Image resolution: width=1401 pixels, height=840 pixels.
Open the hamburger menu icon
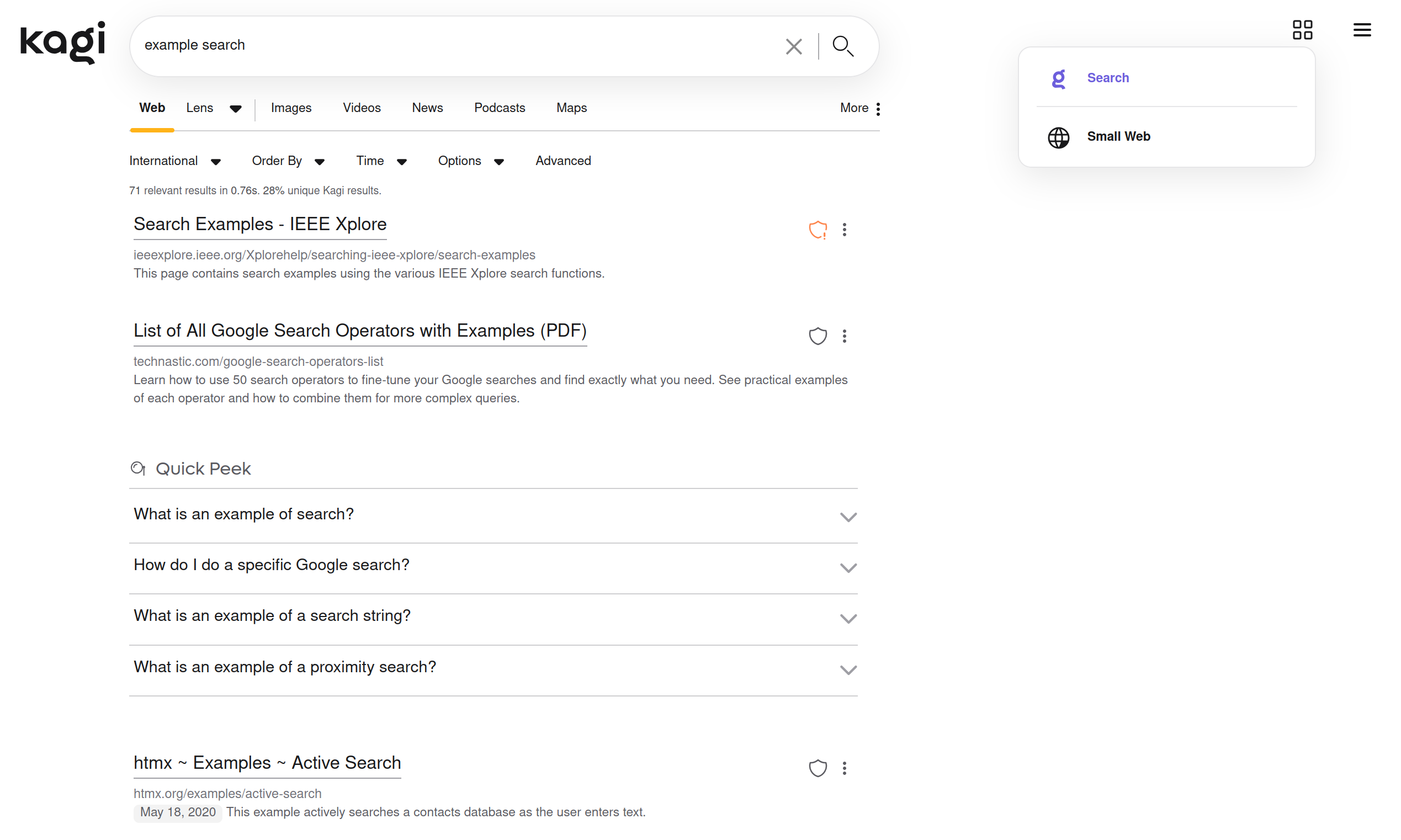[x=1361, y=30]
